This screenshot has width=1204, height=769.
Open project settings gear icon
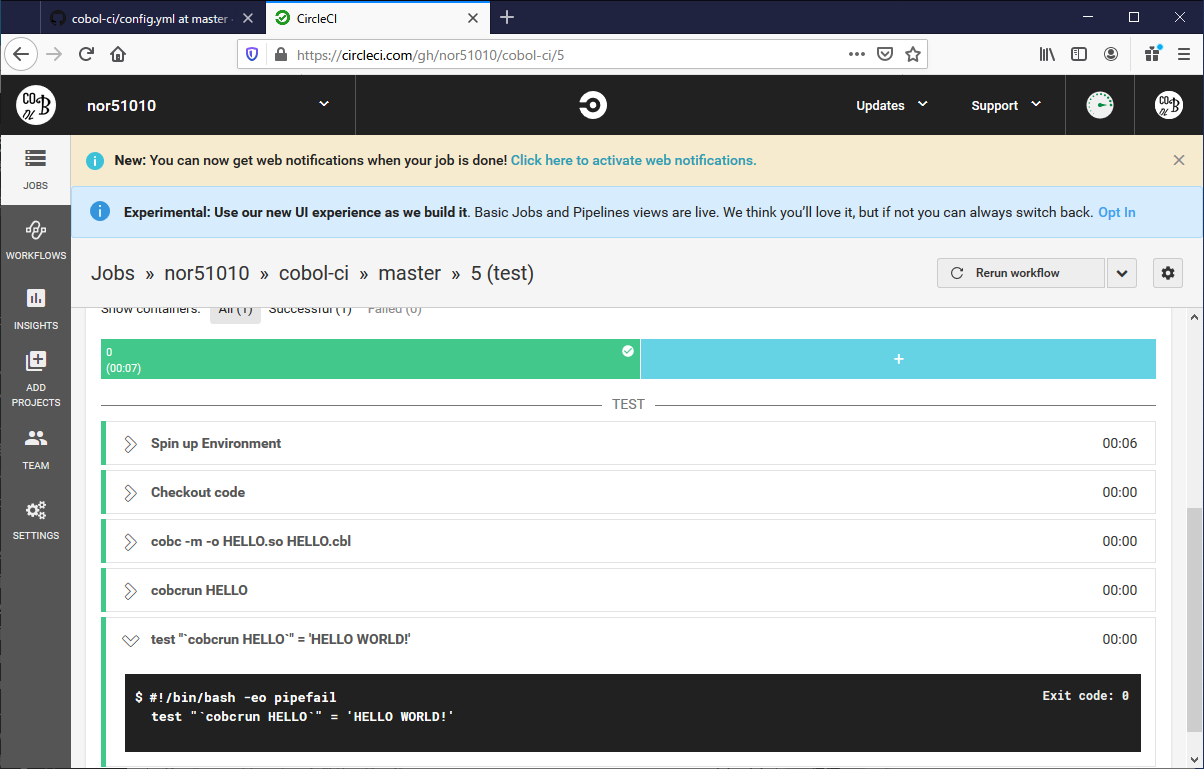point(1168,273)
